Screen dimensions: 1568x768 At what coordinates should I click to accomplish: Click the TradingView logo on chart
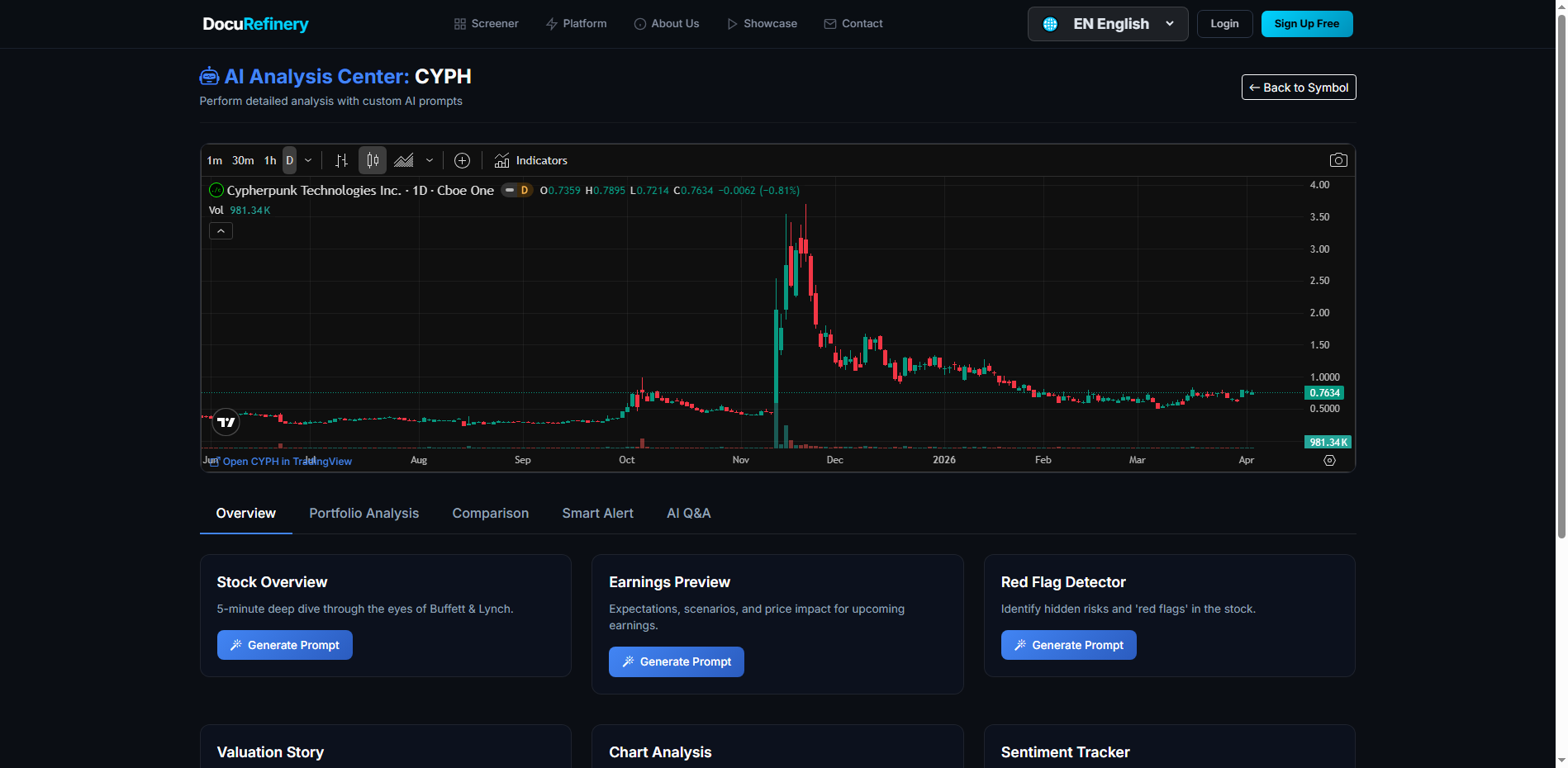coord(226,422)
